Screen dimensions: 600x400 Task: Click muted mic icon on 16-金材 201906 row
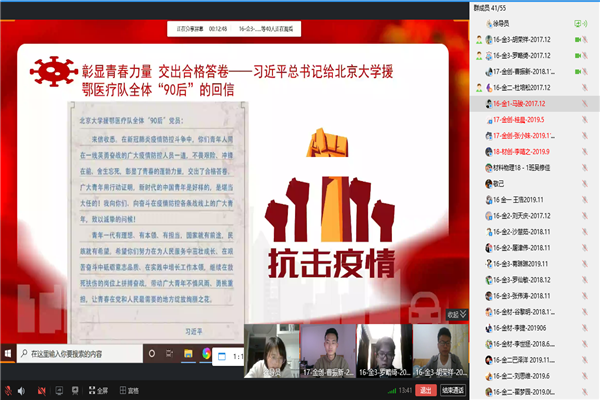585,328
